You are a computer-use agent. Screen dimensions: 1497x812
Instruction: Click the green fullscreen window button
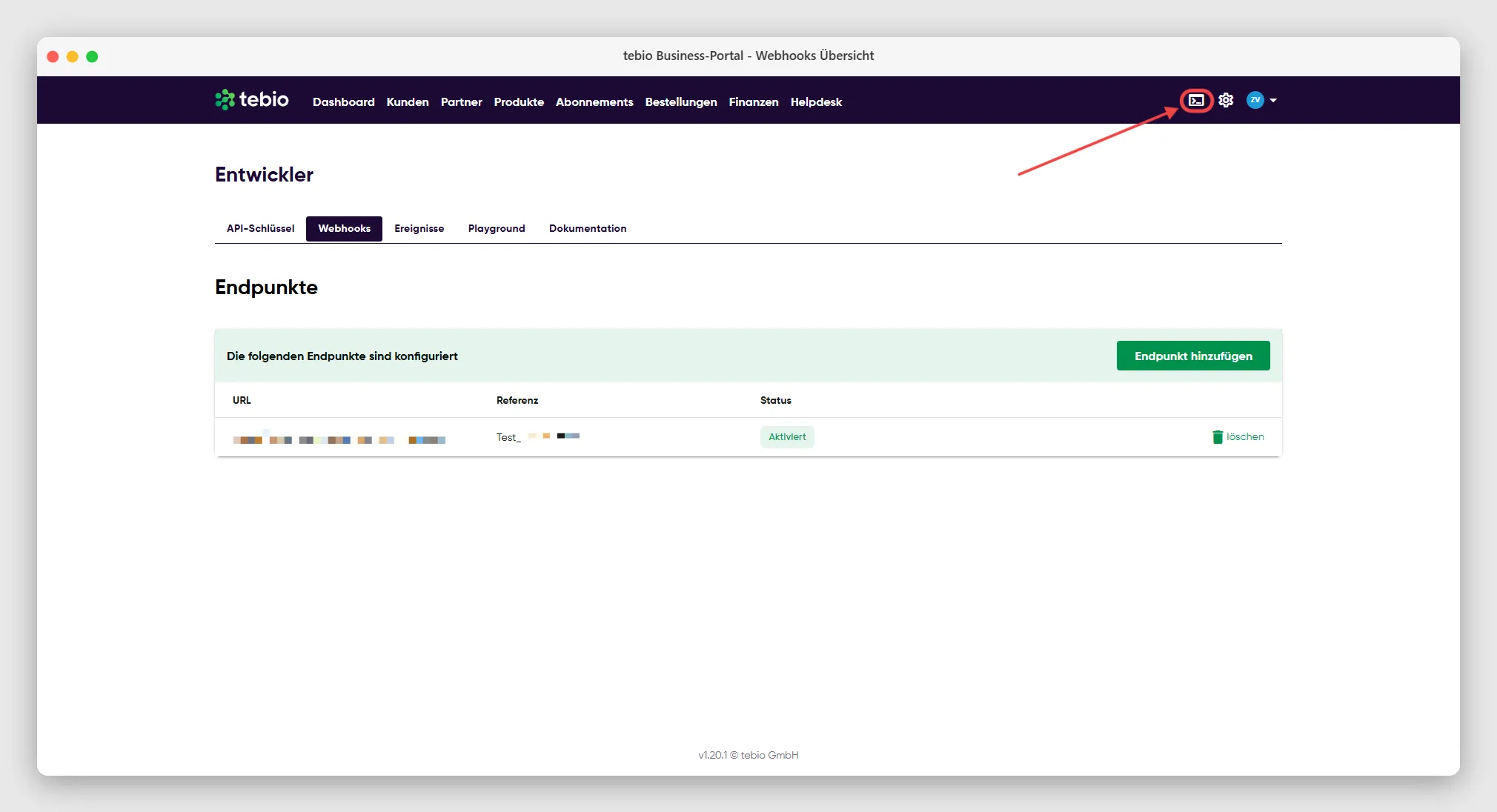click(92, 56)
